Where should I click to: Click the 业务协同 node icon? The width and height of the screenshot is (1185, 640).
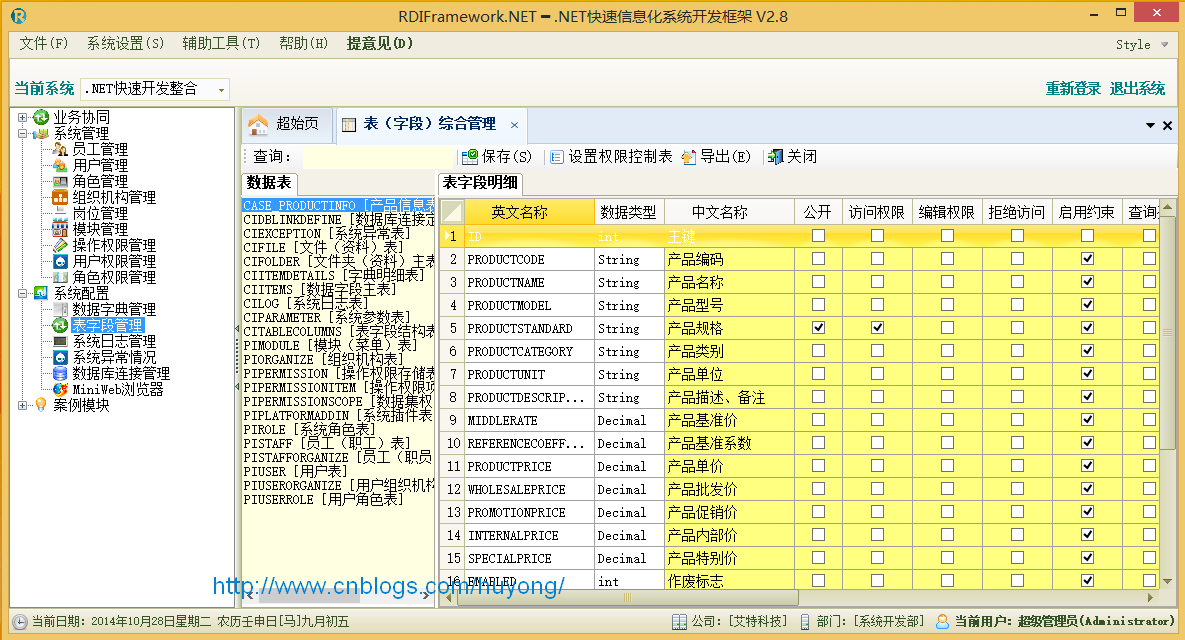[x=41, y=117]
